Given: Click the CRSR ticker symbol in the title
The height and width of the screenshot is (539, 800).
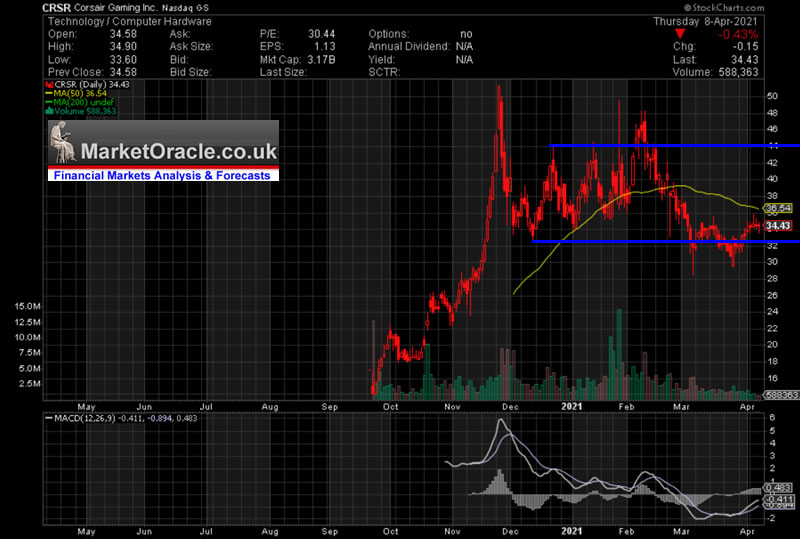Looking at the screenshot, I should [57, 8].
